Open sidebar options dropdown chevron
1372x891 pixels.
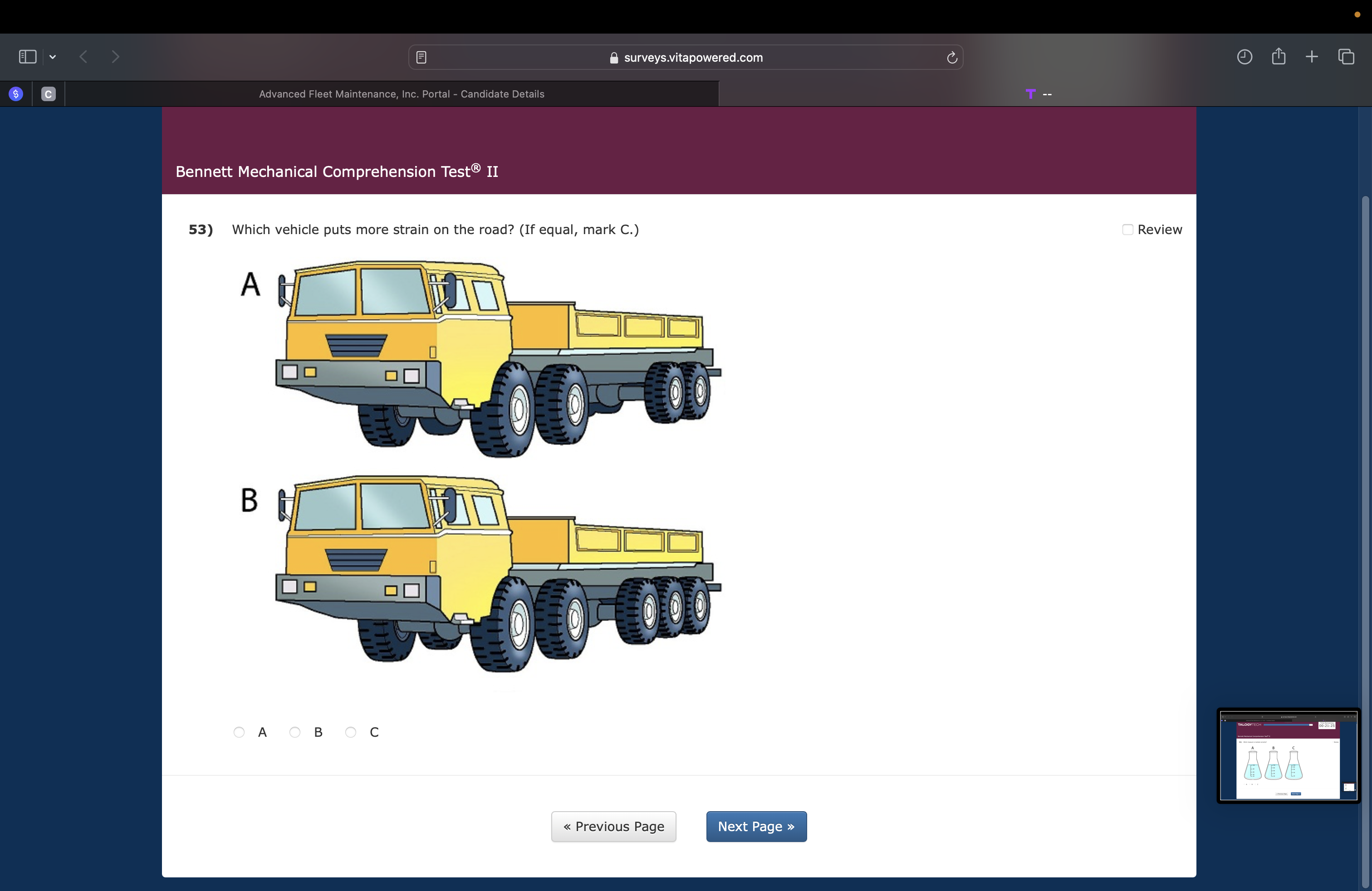click(x=53, y=56)
